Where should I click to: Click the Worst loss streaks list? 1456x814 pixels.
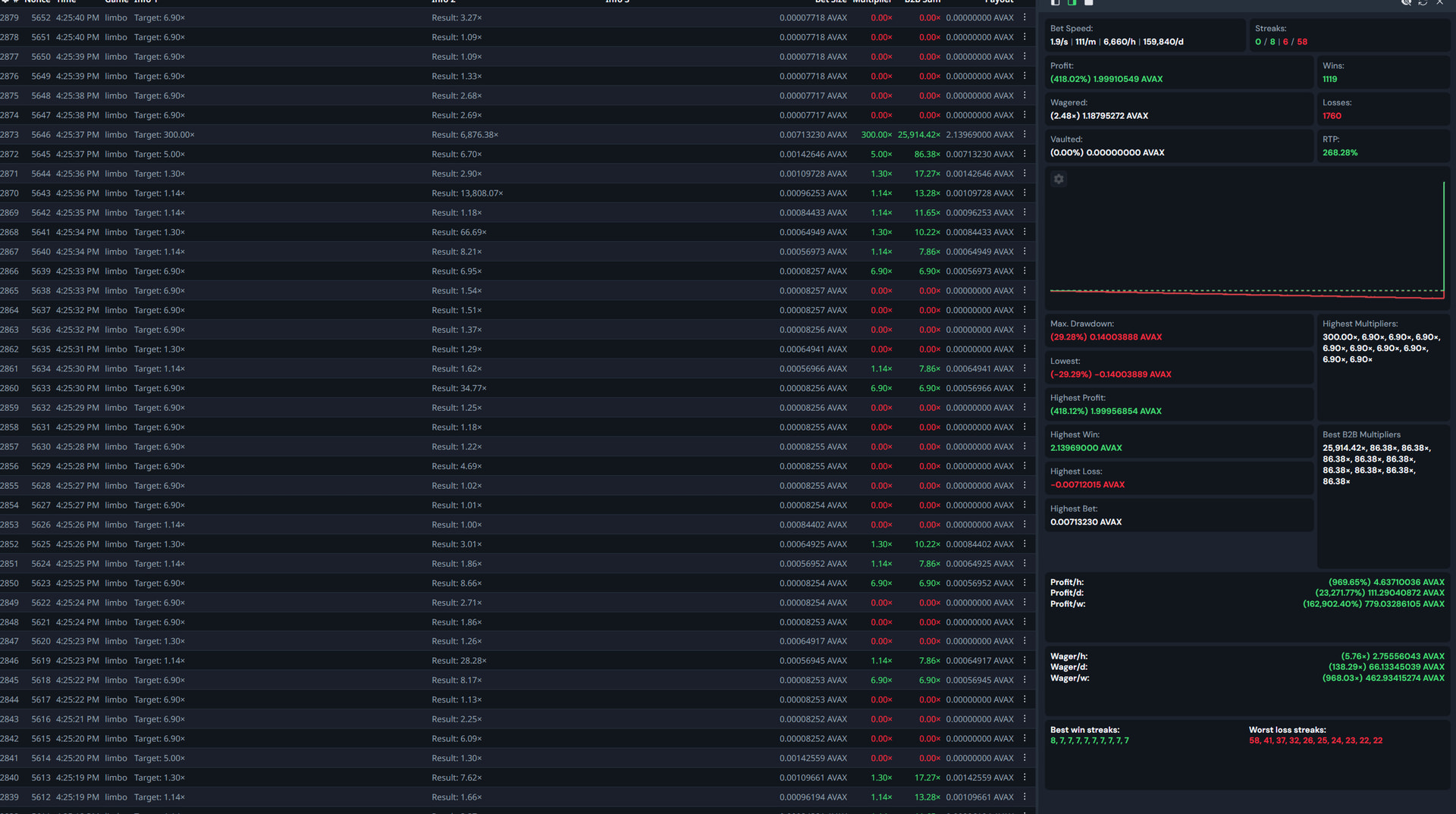tap(1315, 740)
